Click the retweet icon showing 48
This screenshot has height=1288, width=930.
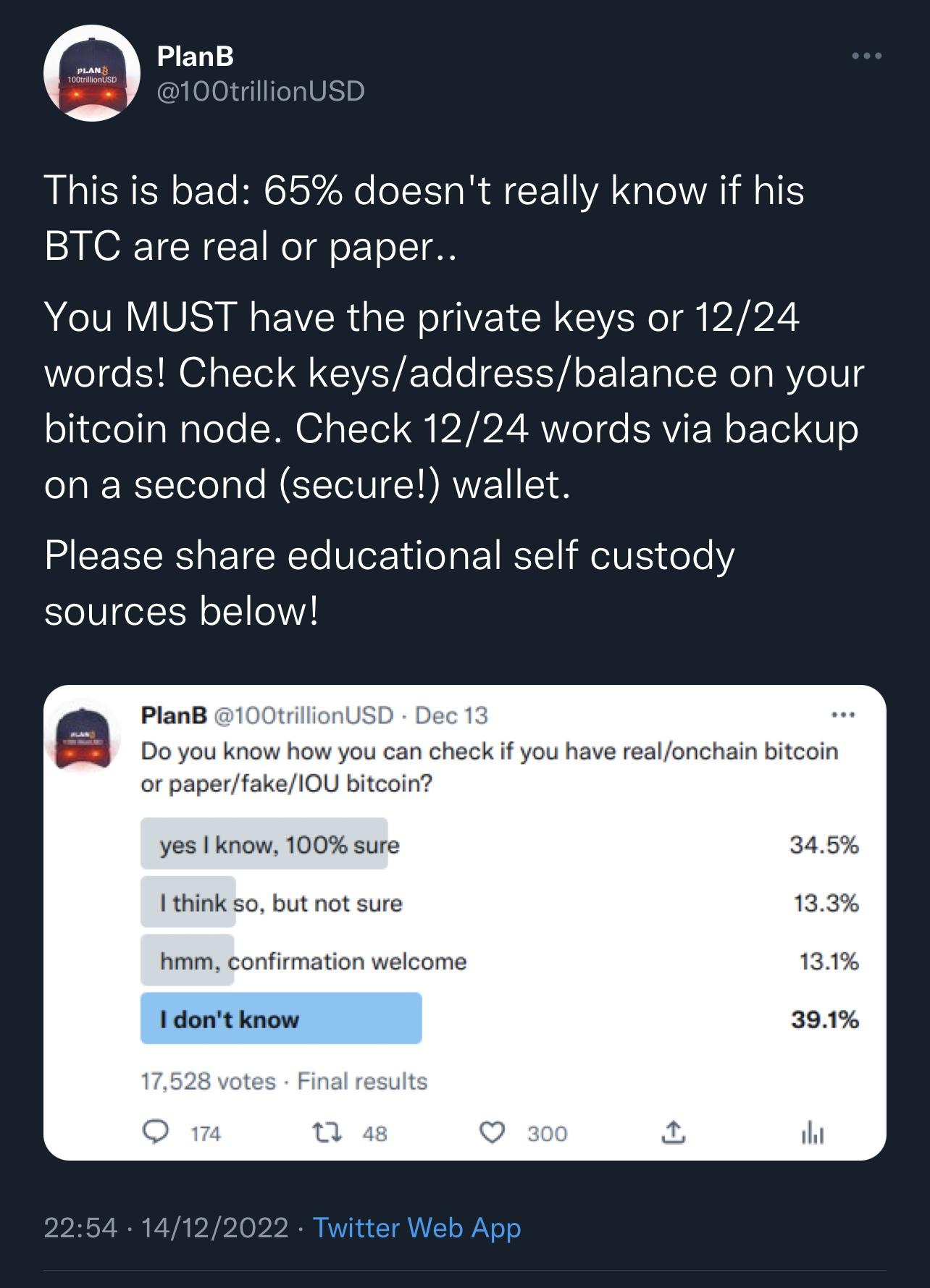pyautogui.click(x=325, y=1132)
